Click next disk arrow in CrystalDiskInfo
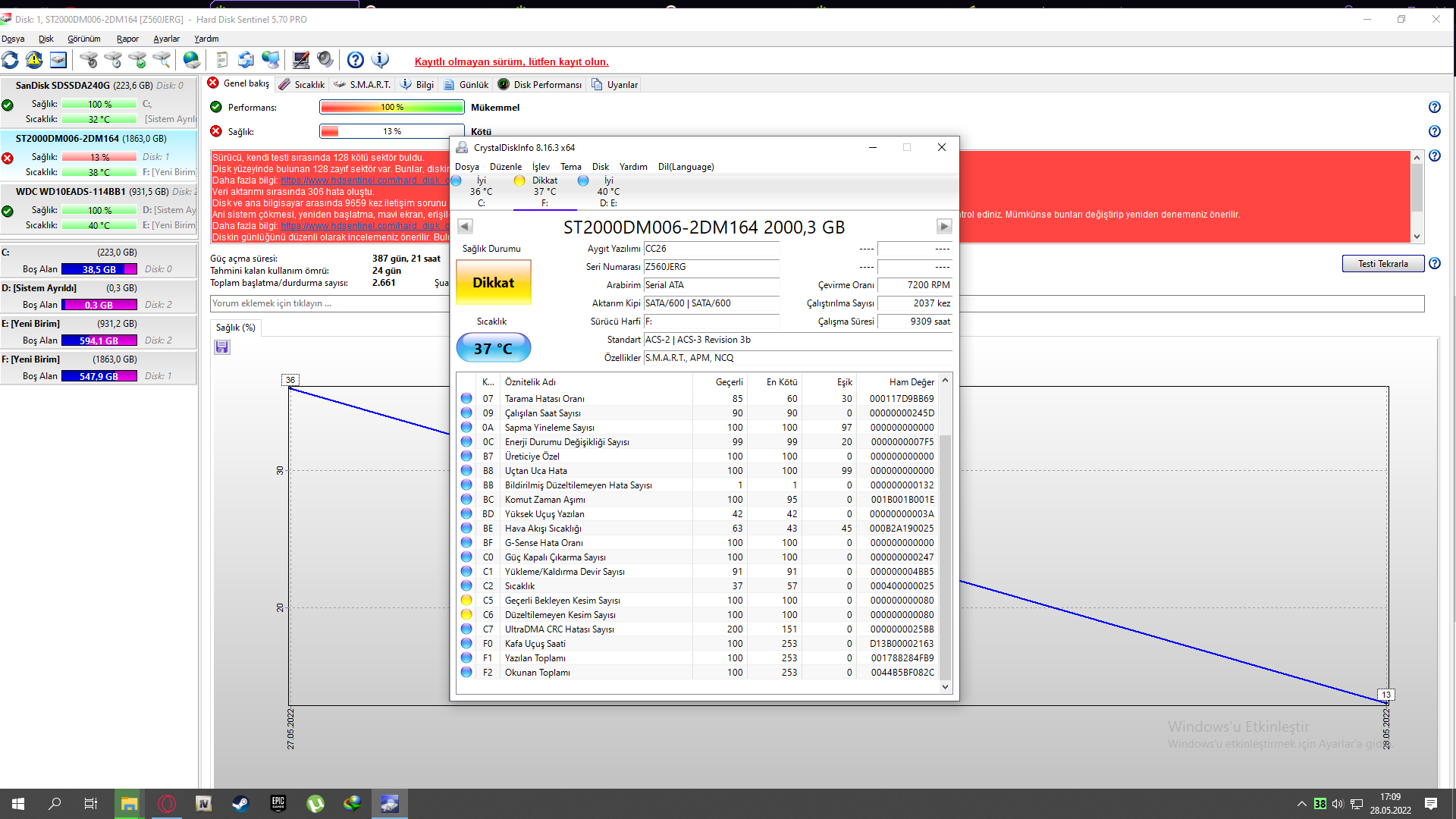Screen dimensions: 1456x819 click(943, 226)
